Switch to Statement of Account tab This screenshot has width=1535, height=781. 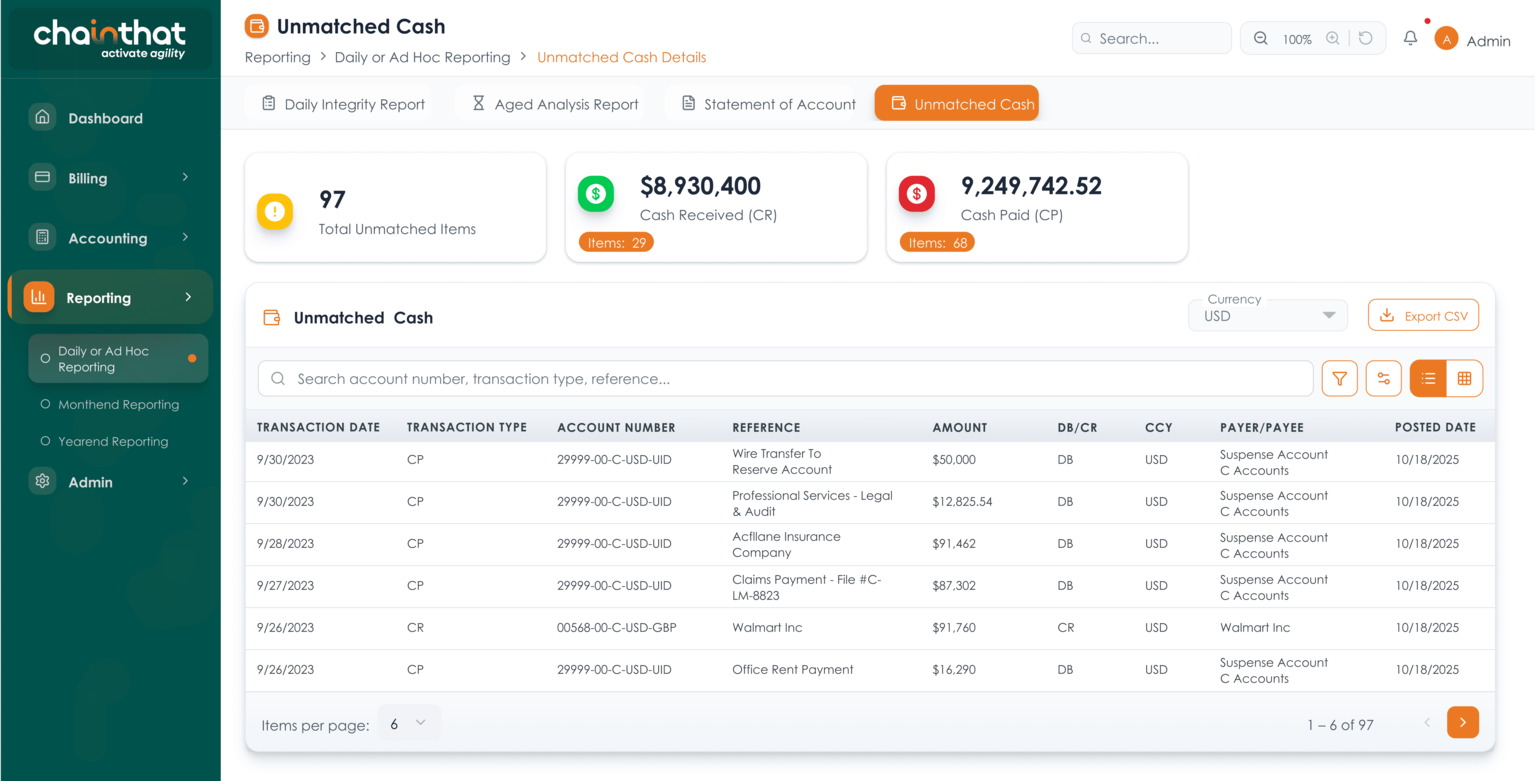pos(768,104)
